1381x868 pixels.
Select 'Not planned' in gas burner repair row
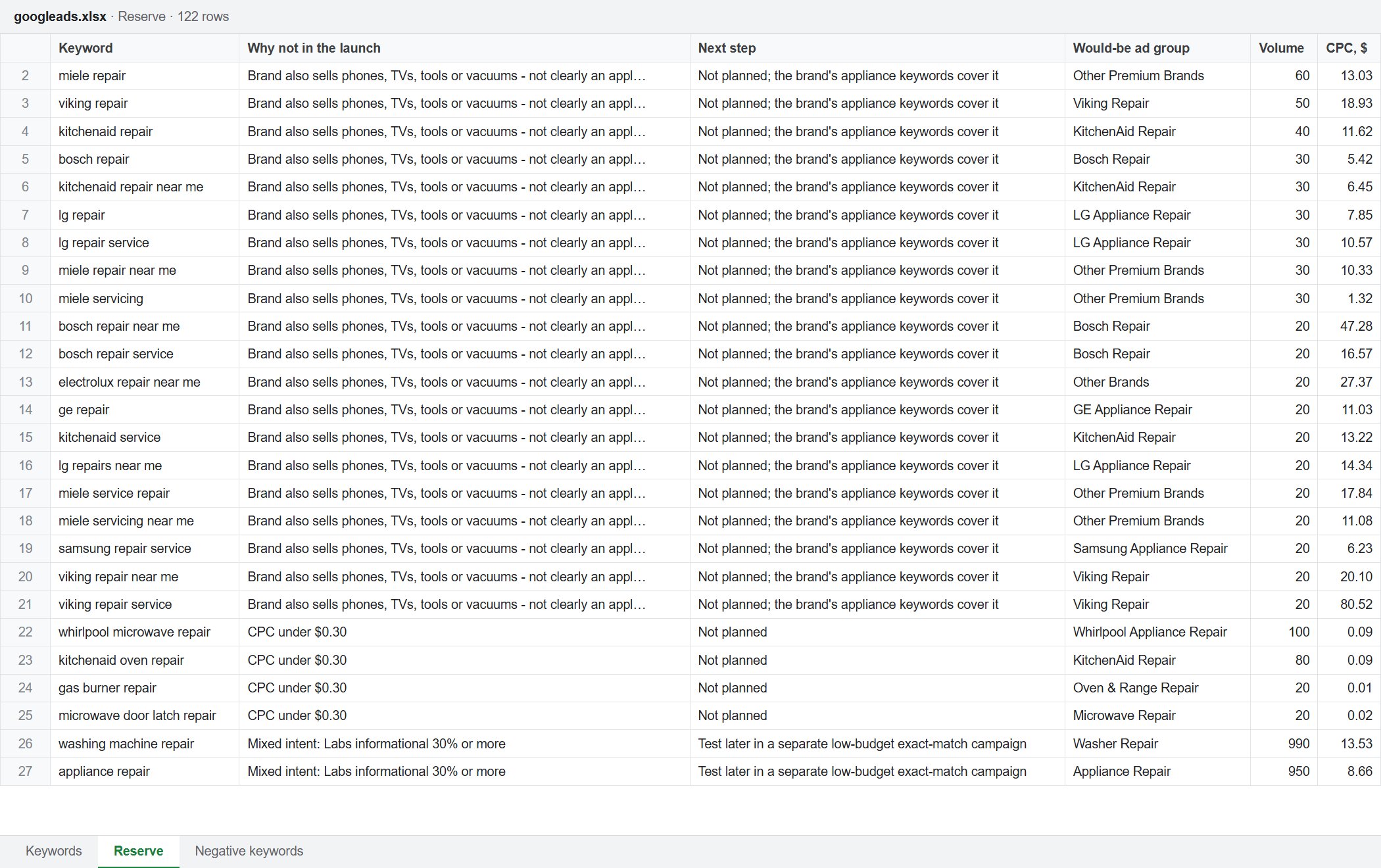(877, 688)
